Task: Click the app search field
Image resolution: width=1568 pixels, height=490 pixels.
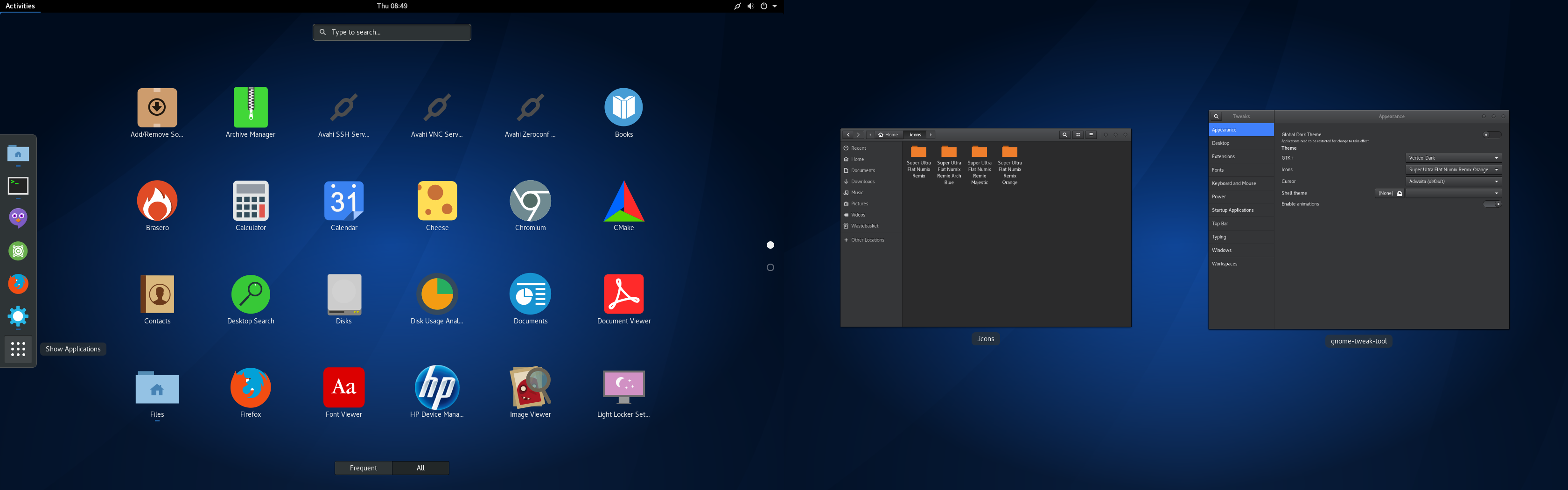Action: click(392, 32)
